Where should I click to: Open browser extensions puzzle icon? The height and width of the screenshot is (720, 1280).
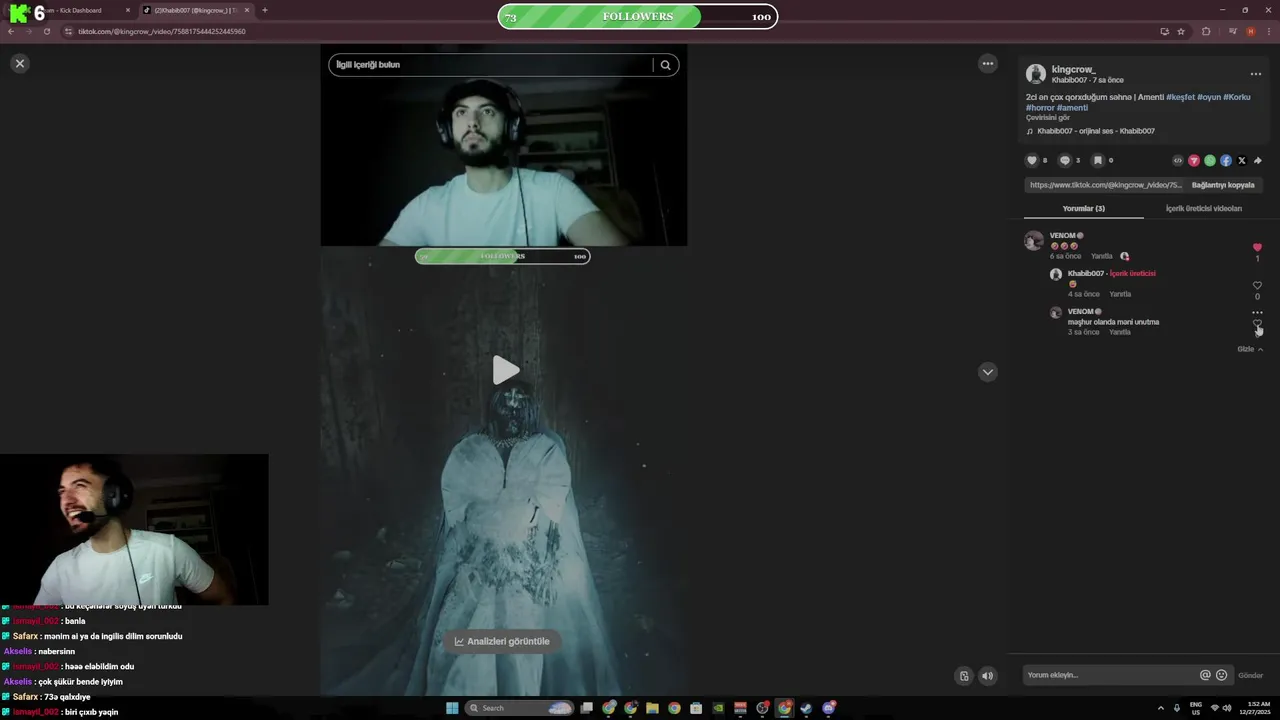pyautogui.click(x=1206, y=31)
